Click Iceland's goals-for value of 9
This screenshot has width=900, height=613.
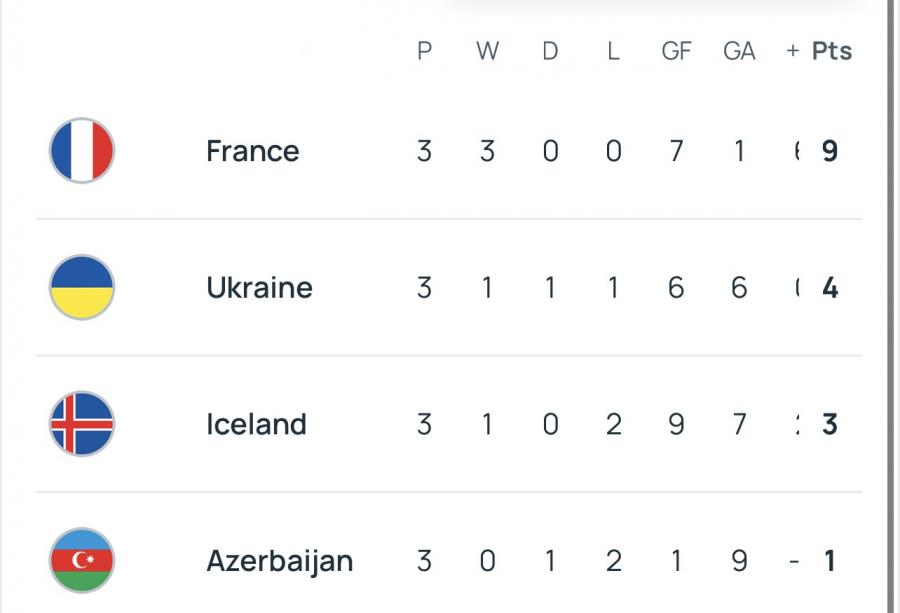(676, 424)
